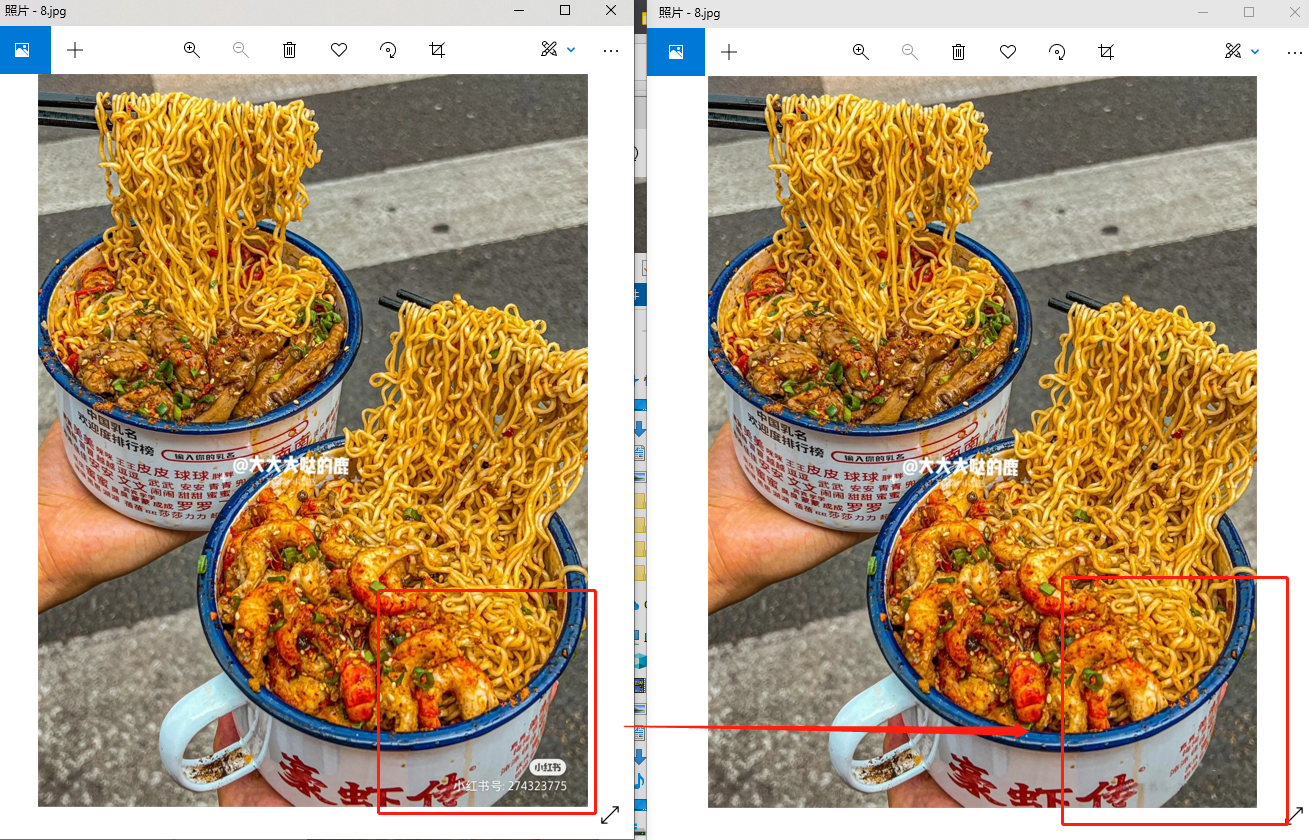Rotate the photo in the left window
Viewport: 1309px width, 840px height.
pyautogui.click(x=388, y=50)
